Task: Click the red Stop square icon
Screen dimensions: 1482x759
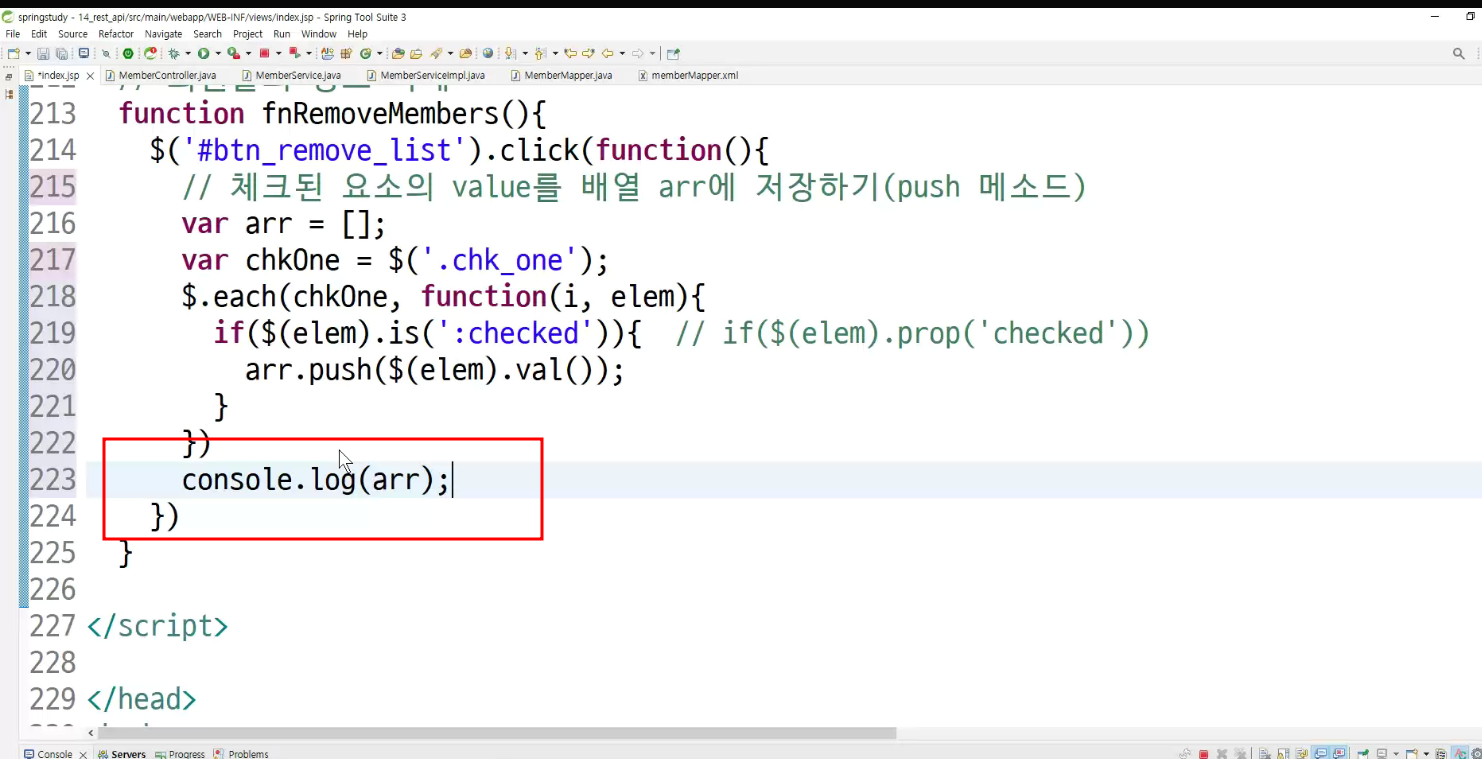Action: point(264,53)
